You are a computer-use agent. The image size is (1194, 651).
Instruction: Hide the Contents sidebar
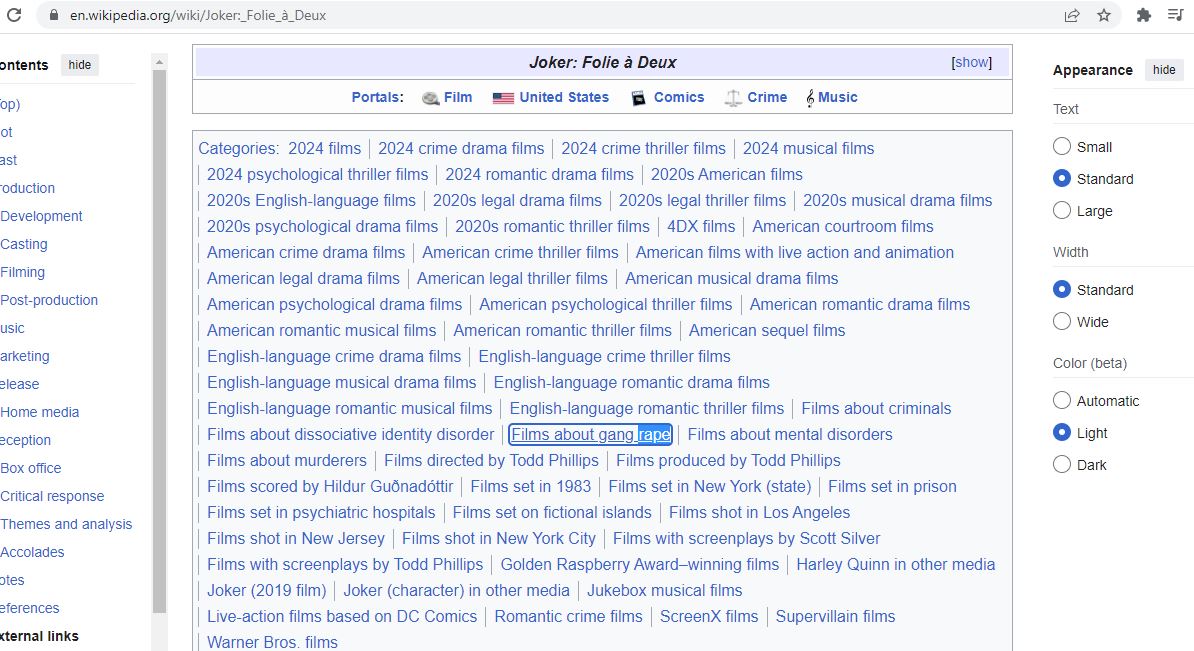80,65
